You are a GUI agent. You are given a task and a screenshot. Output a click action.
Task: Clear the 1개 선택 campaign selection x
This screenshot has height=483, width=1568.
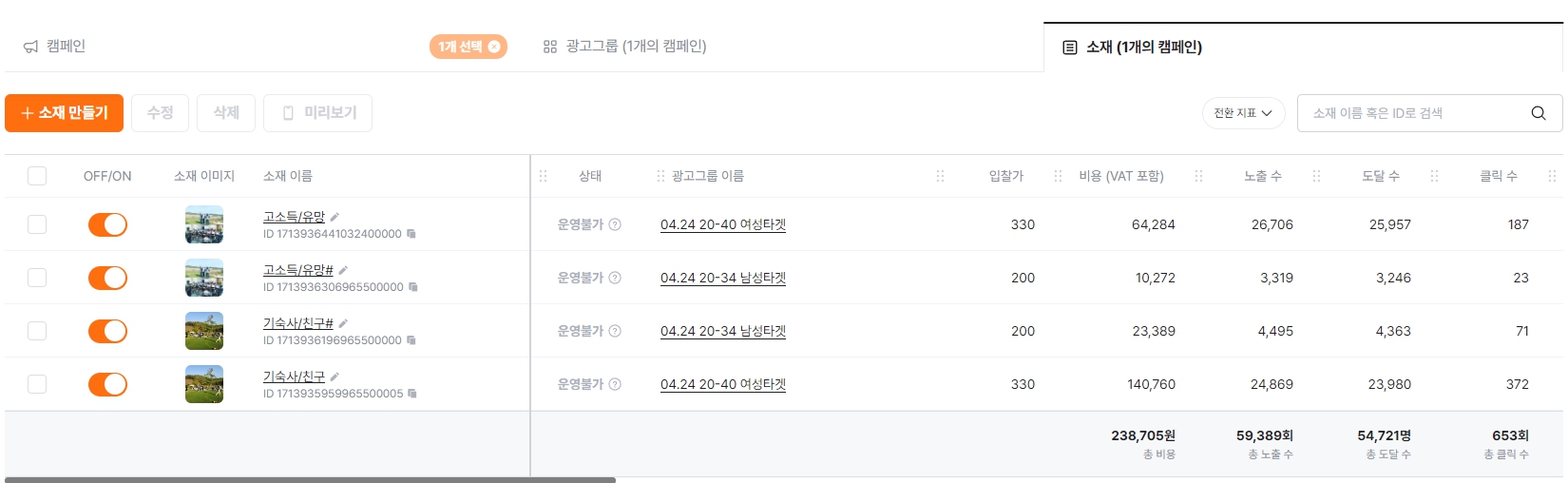(494, 47)
